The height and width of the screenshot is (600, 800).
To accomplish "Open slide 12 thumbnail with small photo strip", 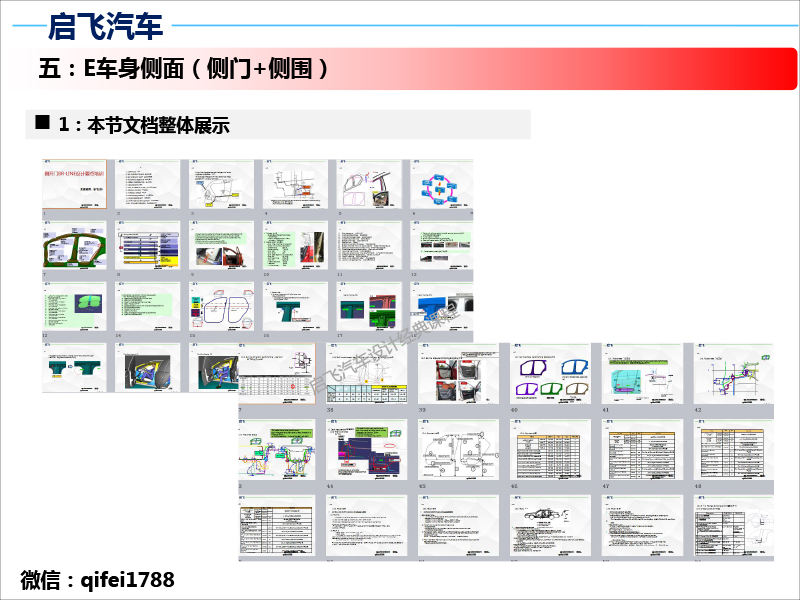I will 442,245.
